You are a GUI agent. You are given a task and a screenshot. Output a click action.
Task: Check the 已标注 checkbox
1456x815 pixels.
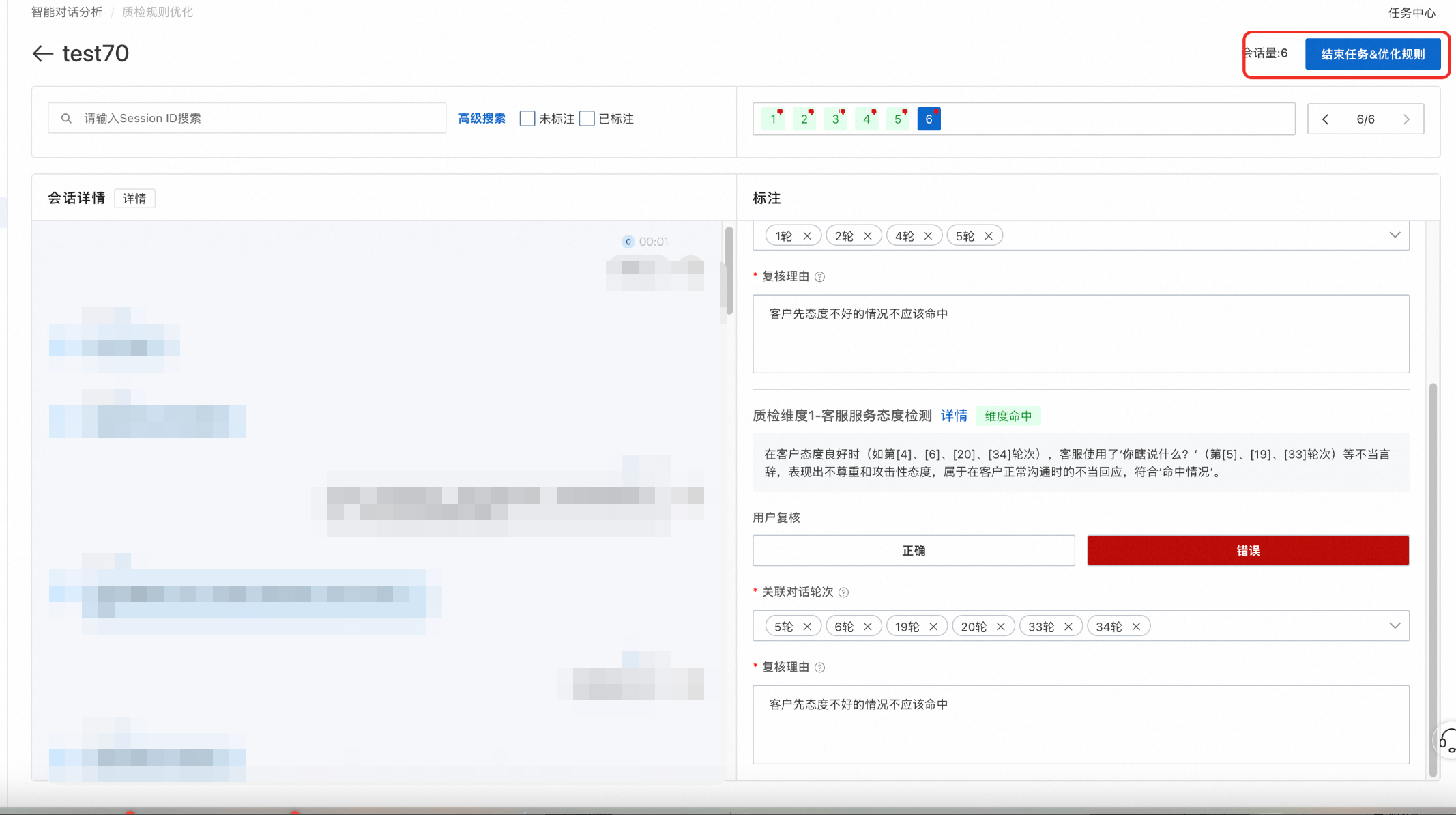[587, 119]
